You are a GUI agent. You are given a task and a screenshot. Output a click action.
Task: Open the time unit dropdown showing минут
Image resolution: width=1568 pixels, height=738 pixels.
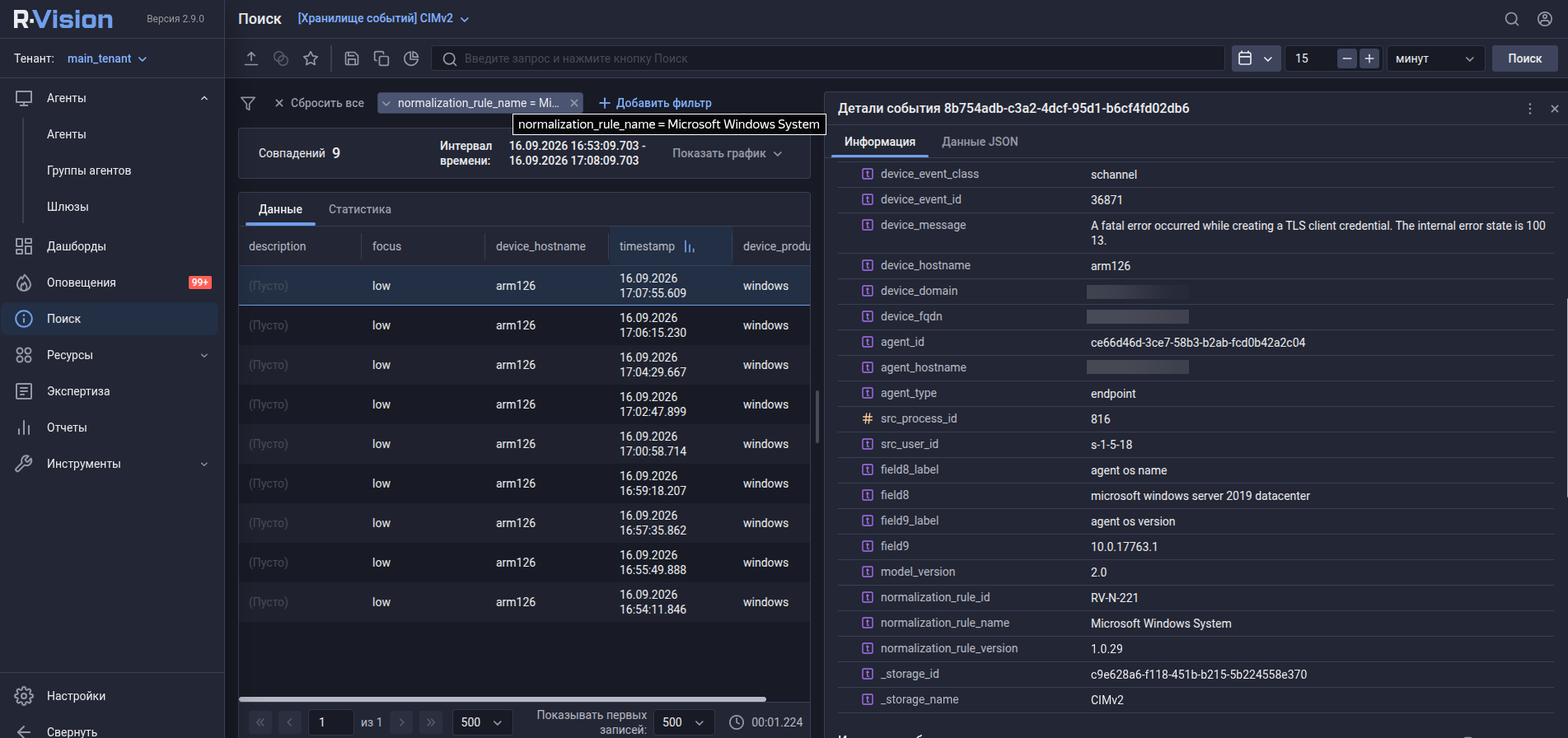pyautogui.click(x=1435, y=58)
